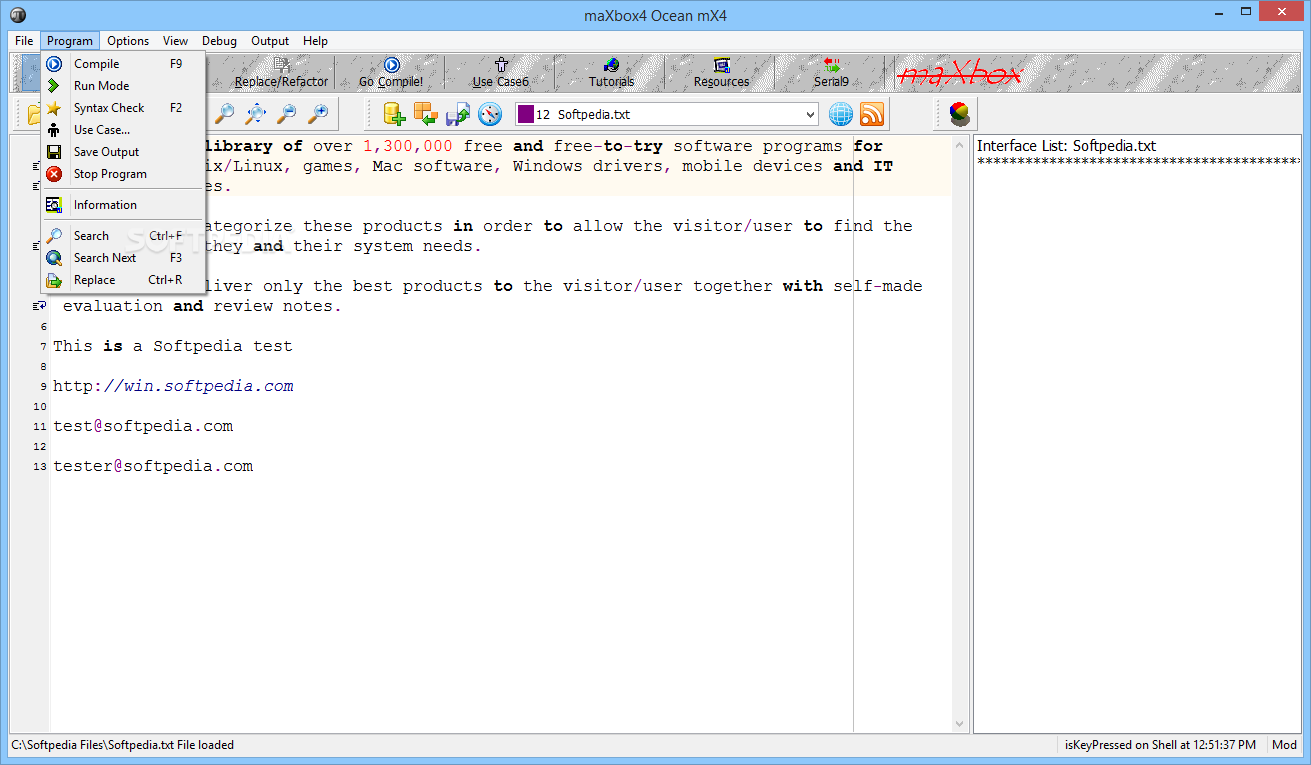Open the Options menu

pos(128,41)
